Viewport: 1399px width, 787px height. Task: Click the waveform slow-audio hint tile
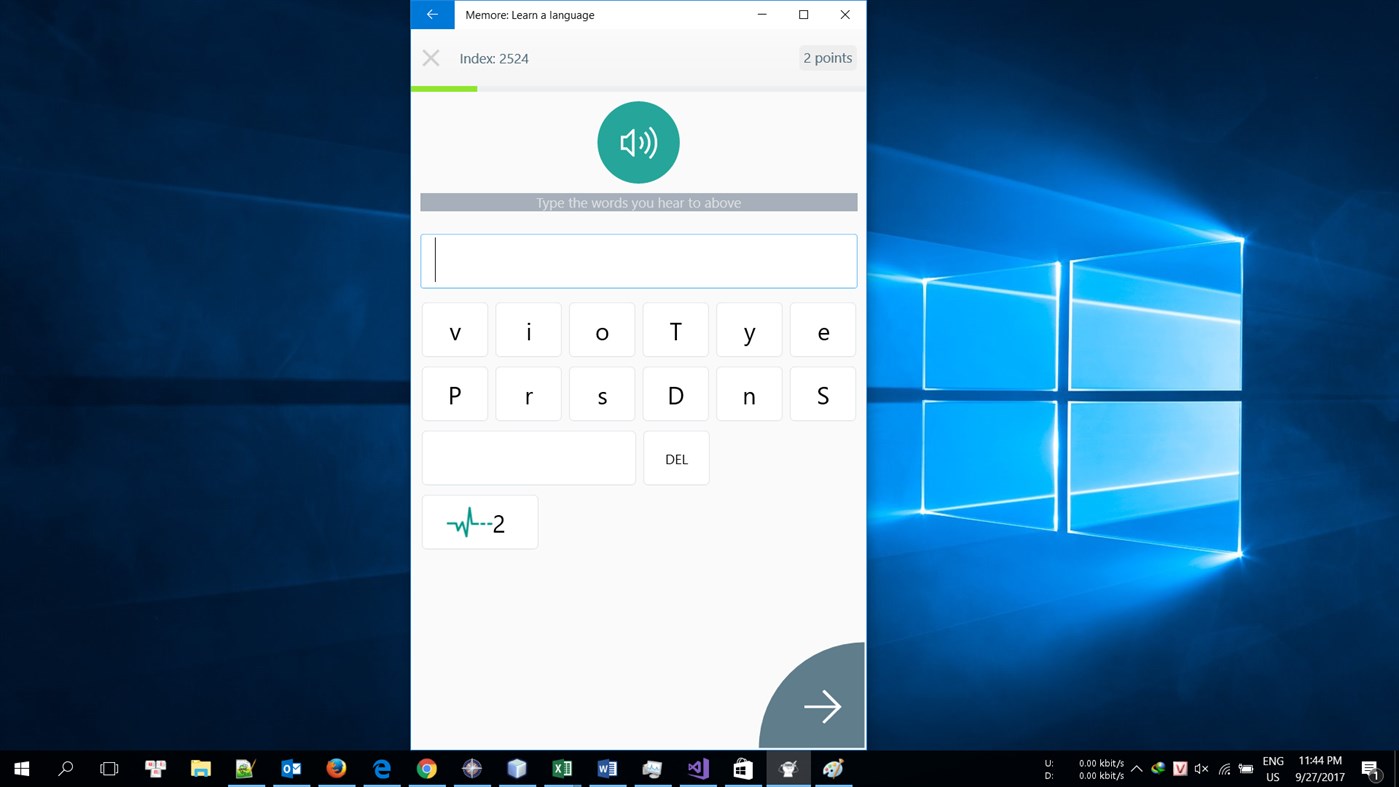tap(479, 521)
